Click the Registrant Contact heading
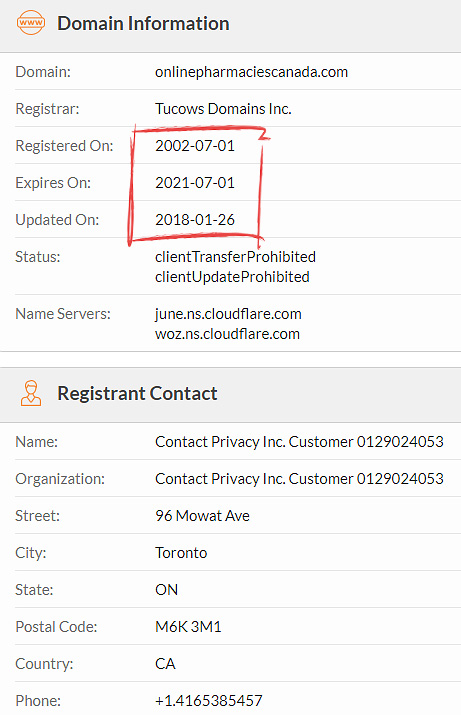461x715 pixels. coord(137,393)
